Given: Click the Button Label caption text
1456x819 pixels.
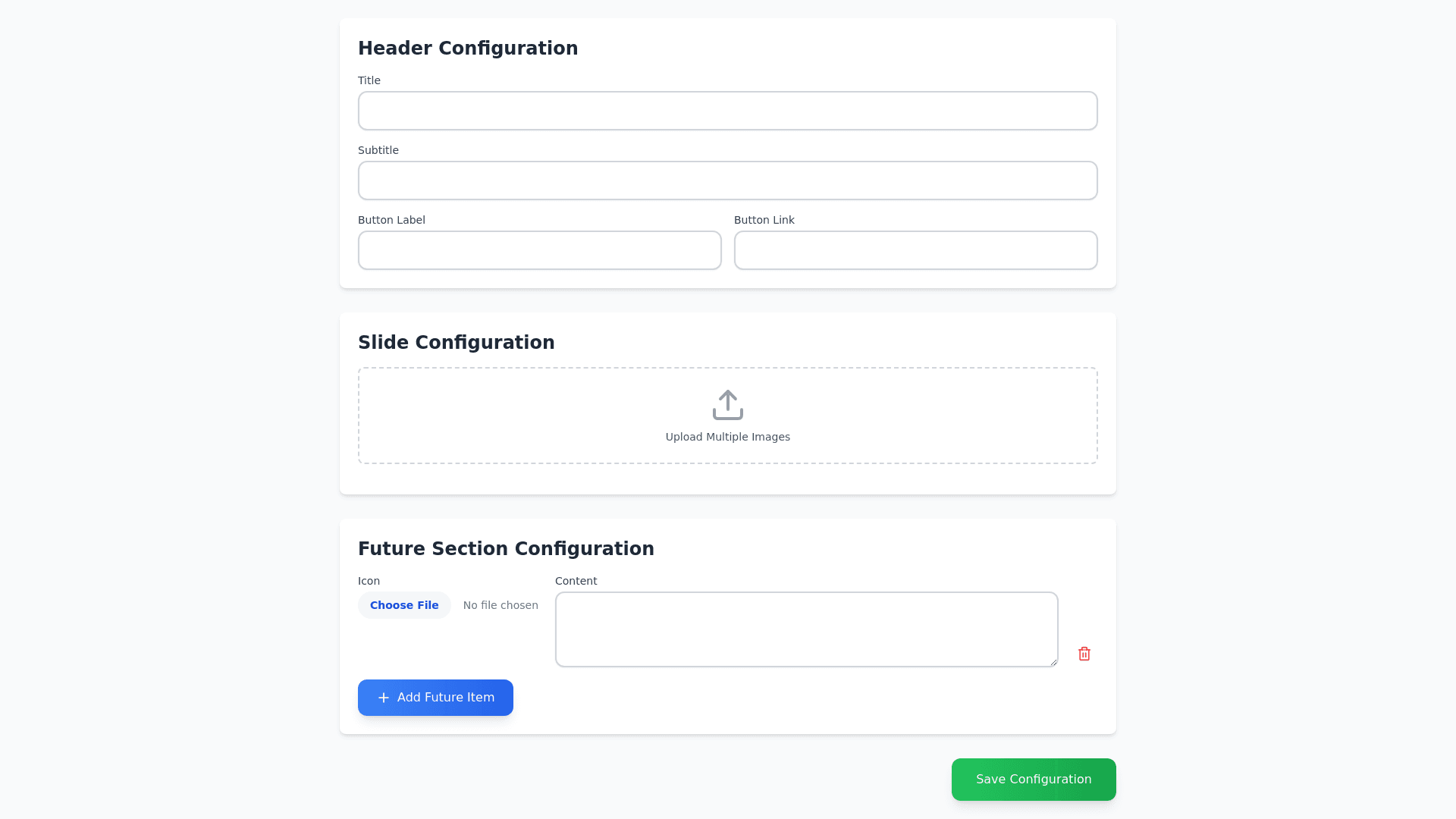Looking at the screenshot, I should tap(391, 220).
